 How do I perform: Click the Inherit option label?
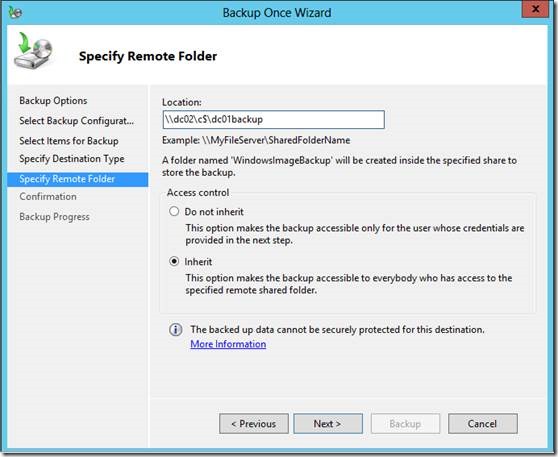click(x=198, y=262)
